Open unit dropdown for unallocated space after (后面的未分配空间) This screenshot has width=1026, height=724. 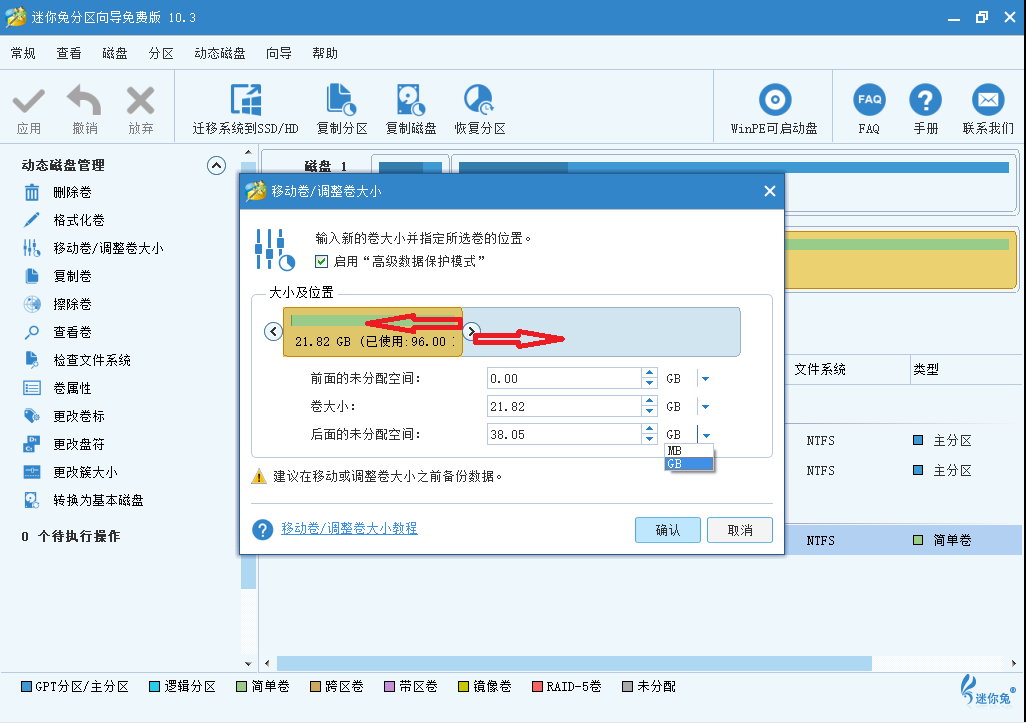705,435
